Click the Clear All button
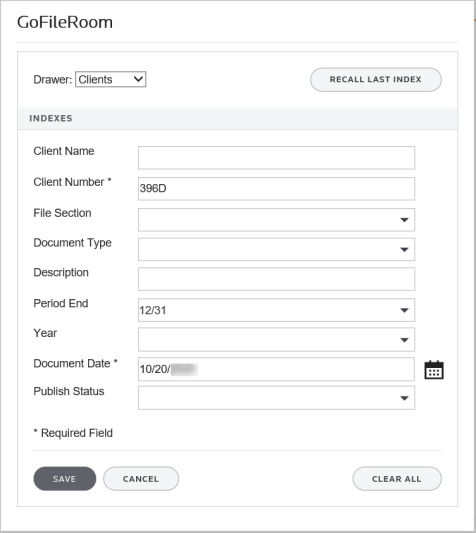This screenshot has height=533, width=476. pyautogui.click(x=397, y=479)
